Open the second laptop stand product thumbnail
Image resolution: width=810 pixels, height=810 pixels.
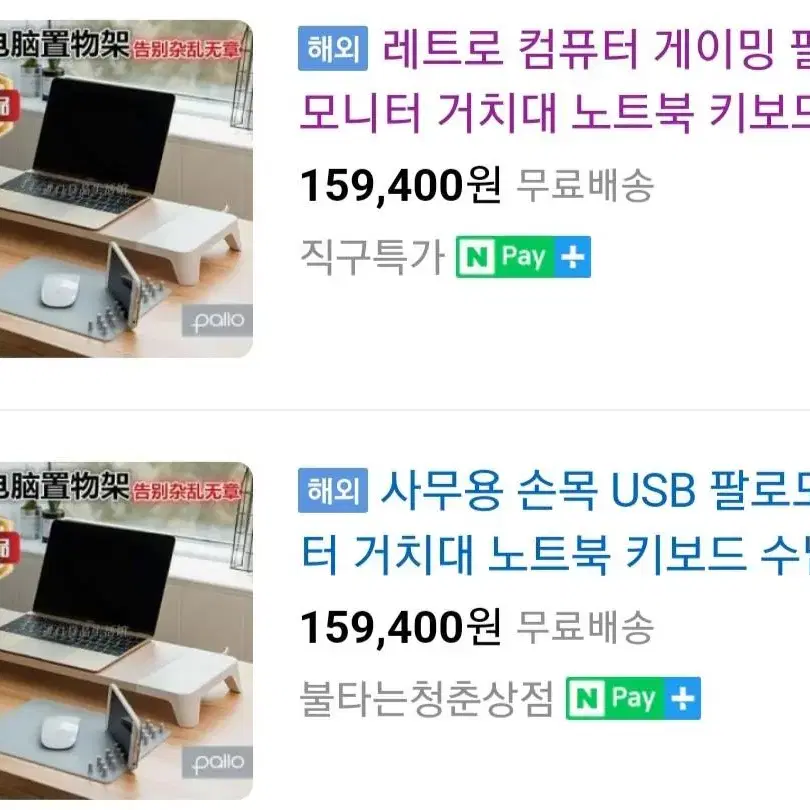pos(126,631)
